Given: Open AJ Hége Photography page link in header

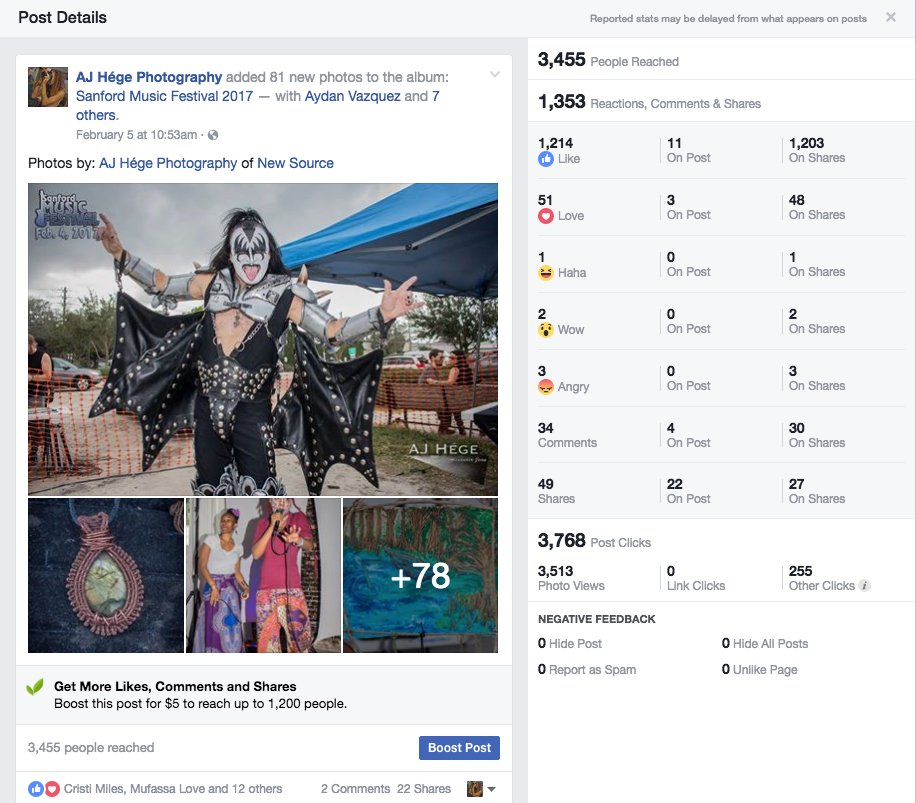Looking at the screenshot, I should (149, 77).
